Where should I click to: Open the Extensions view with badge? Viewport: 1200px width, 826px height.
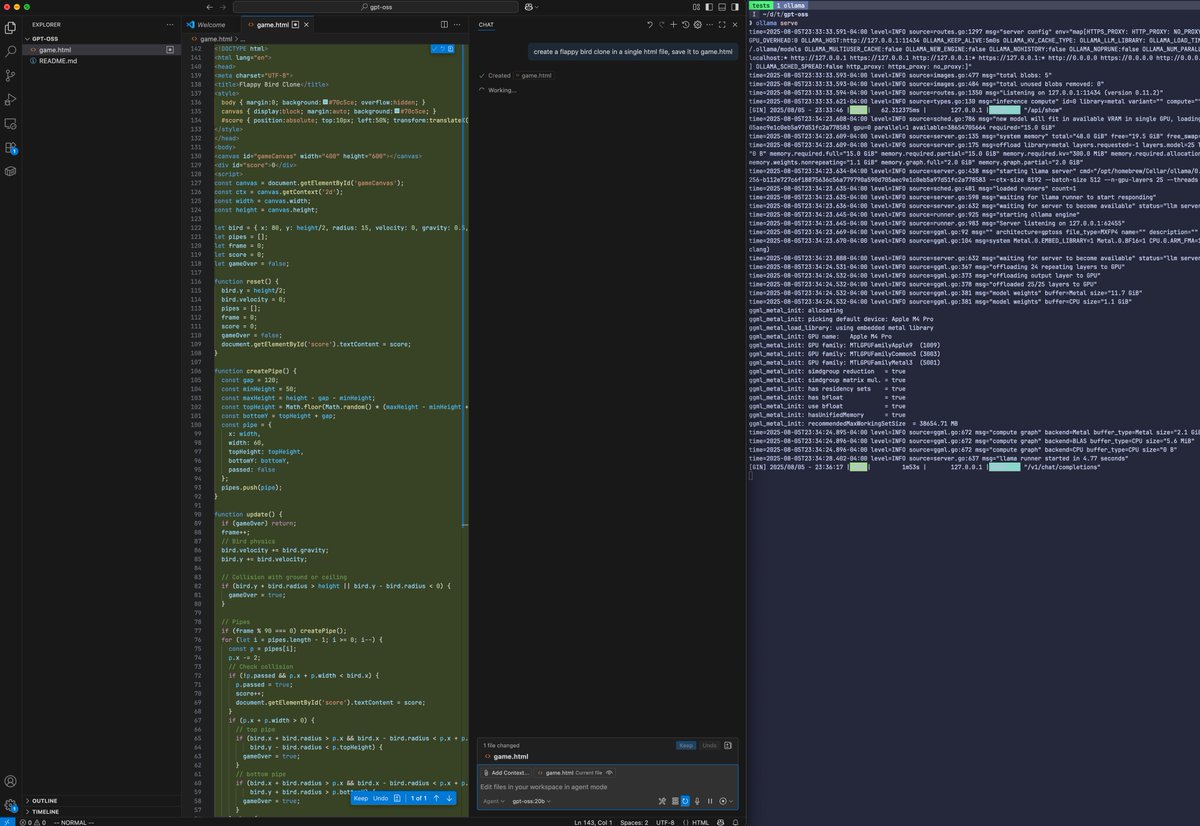pos(11,148)
